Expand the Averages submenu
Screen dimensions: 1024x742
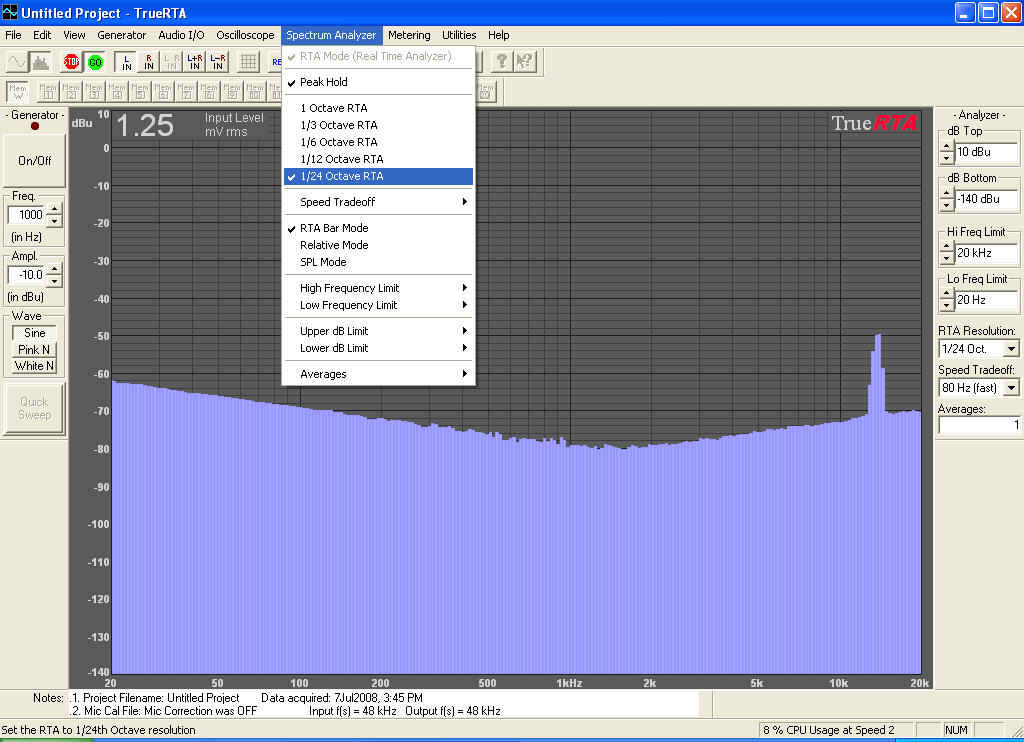click(378, 374)
